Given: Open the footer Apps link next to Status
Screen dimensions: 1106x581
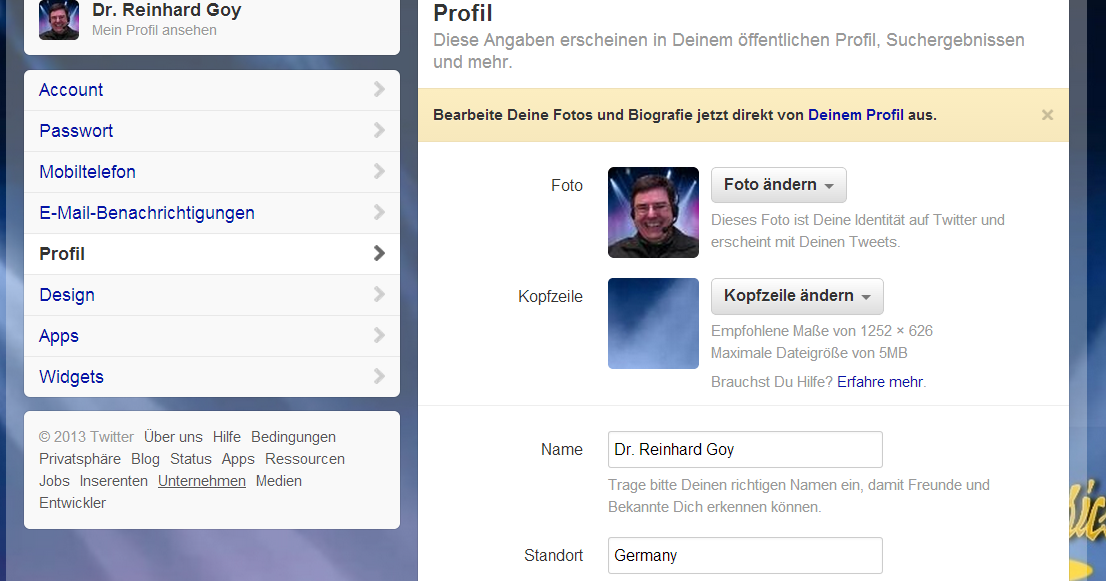Looking at the screenshot, I should click(238, 459).
